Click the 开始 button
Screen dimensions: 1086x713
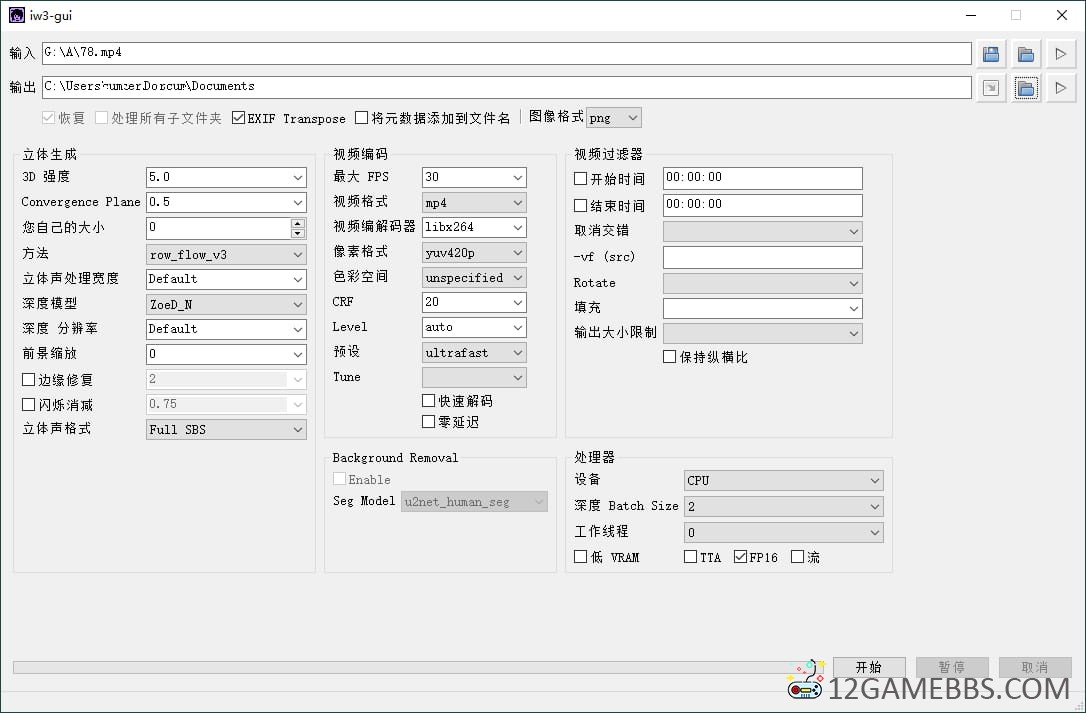(x=869, y=667)
